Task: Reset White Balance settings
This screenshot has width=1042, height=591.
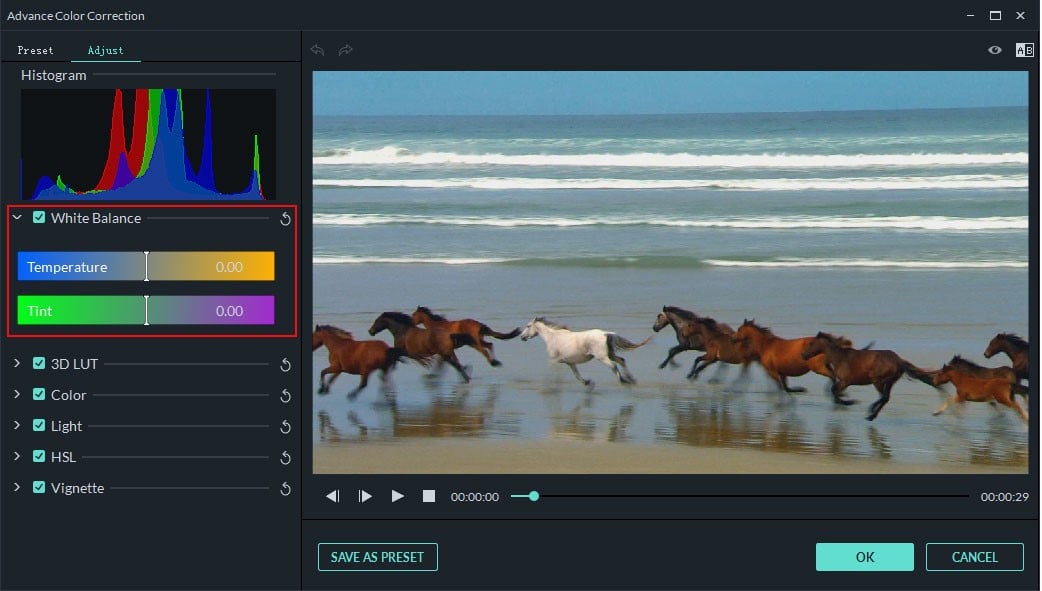Action: pyautogui.click(x=285, y=219)
